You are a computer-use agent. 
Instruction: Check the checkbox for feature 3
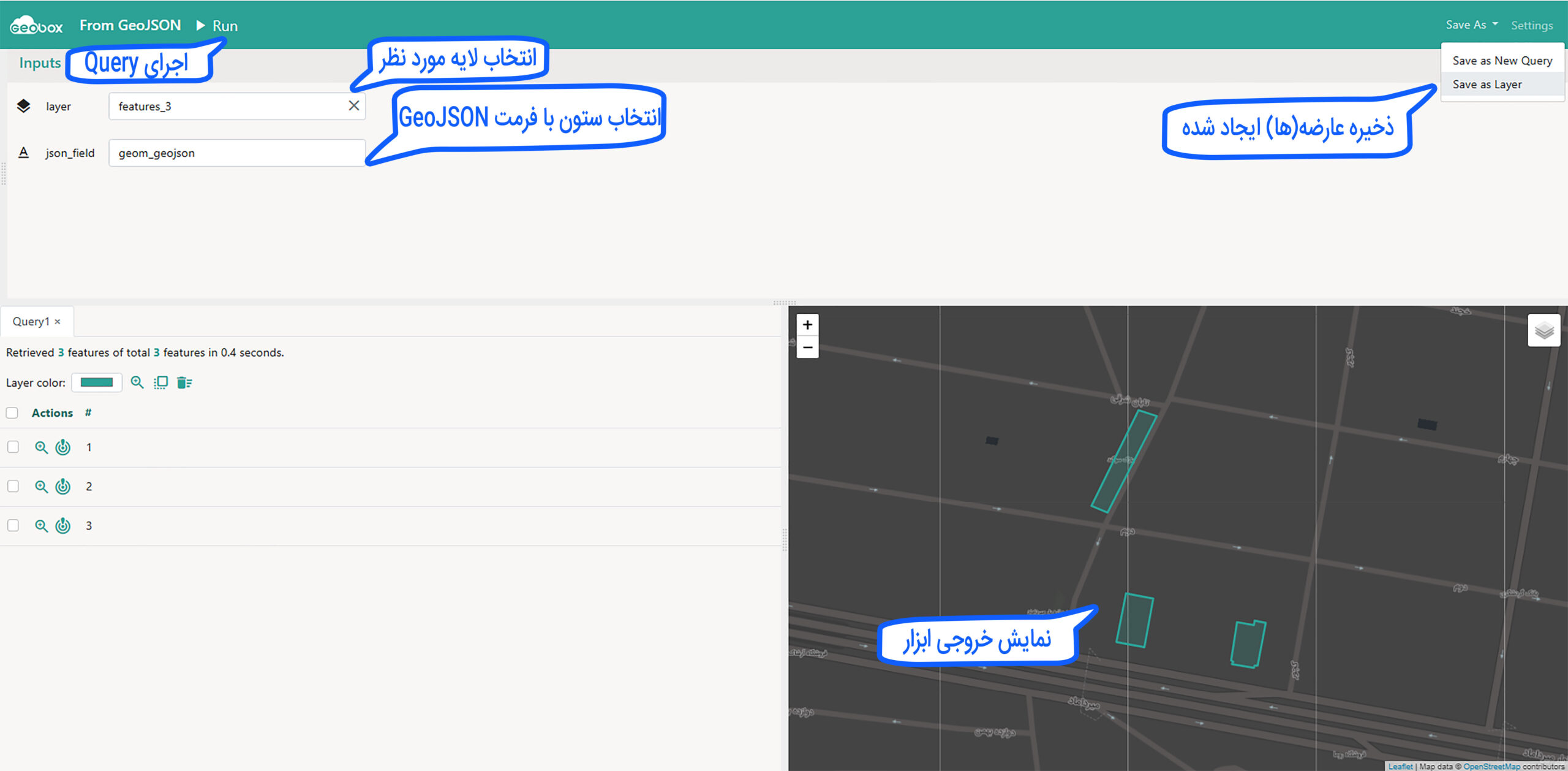(x=12, y=525)
